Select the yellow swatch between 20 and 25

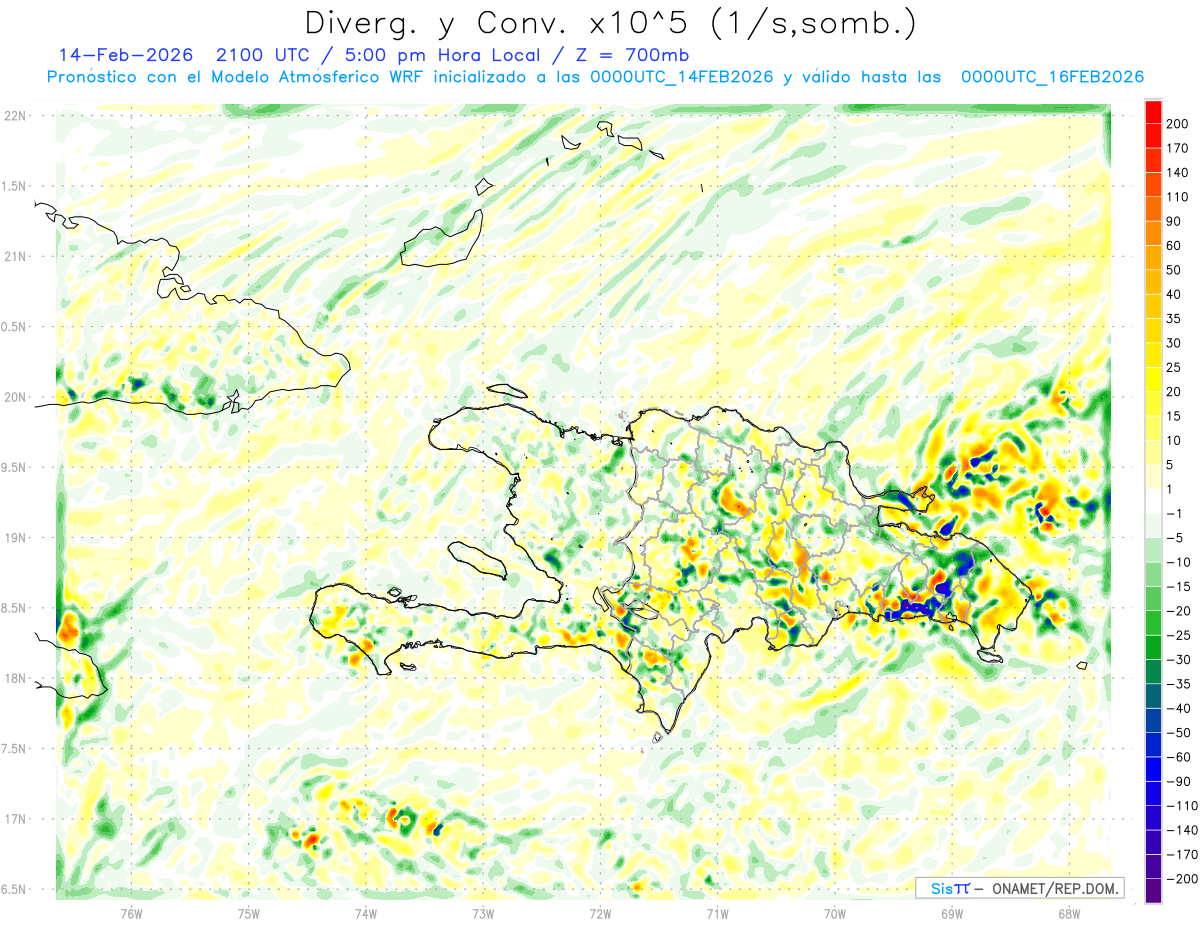point(1153,379)
